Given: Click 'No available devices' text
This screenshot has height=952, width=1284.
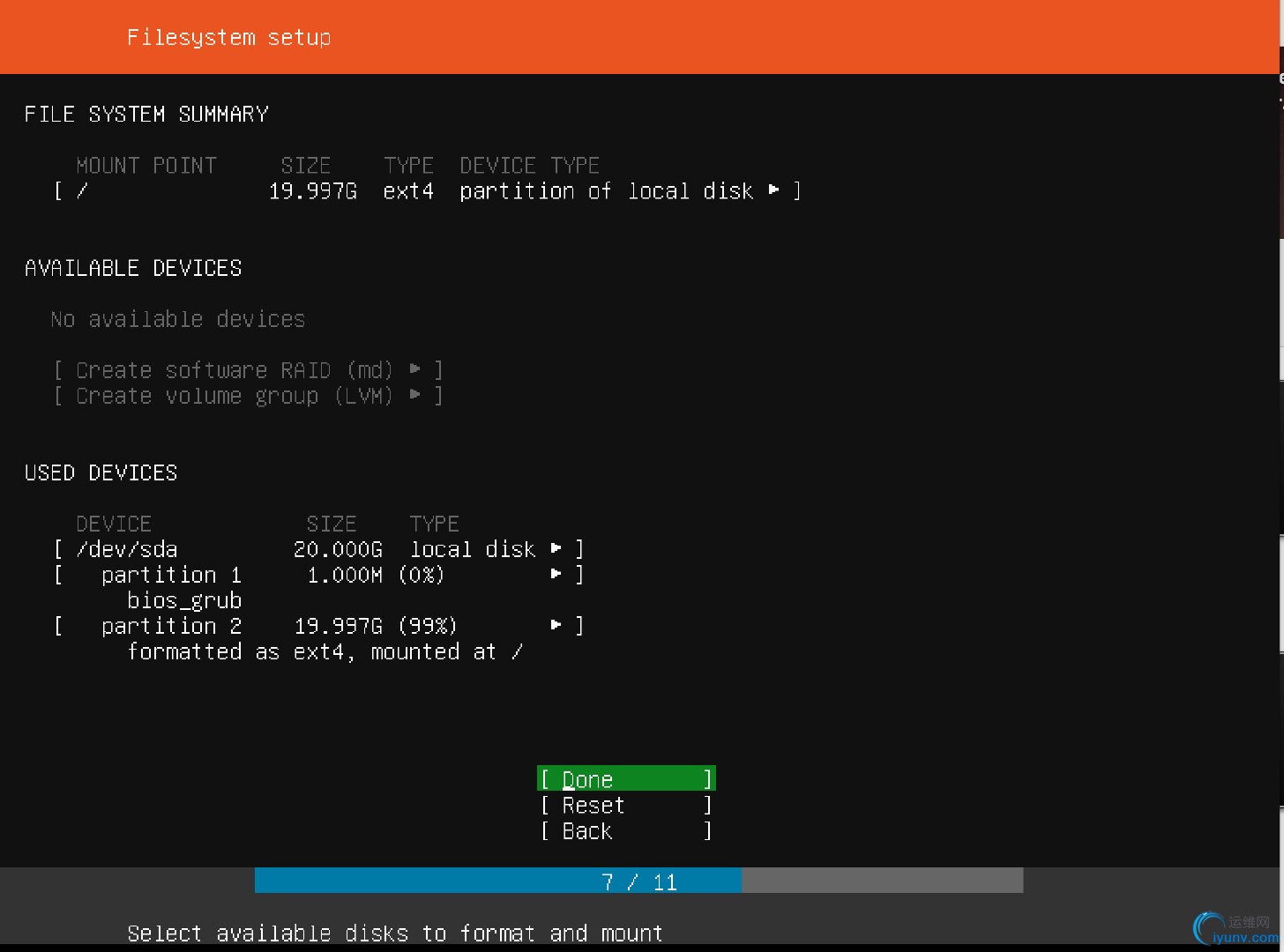Looking at the screenshot, I should tap(178, 319).
